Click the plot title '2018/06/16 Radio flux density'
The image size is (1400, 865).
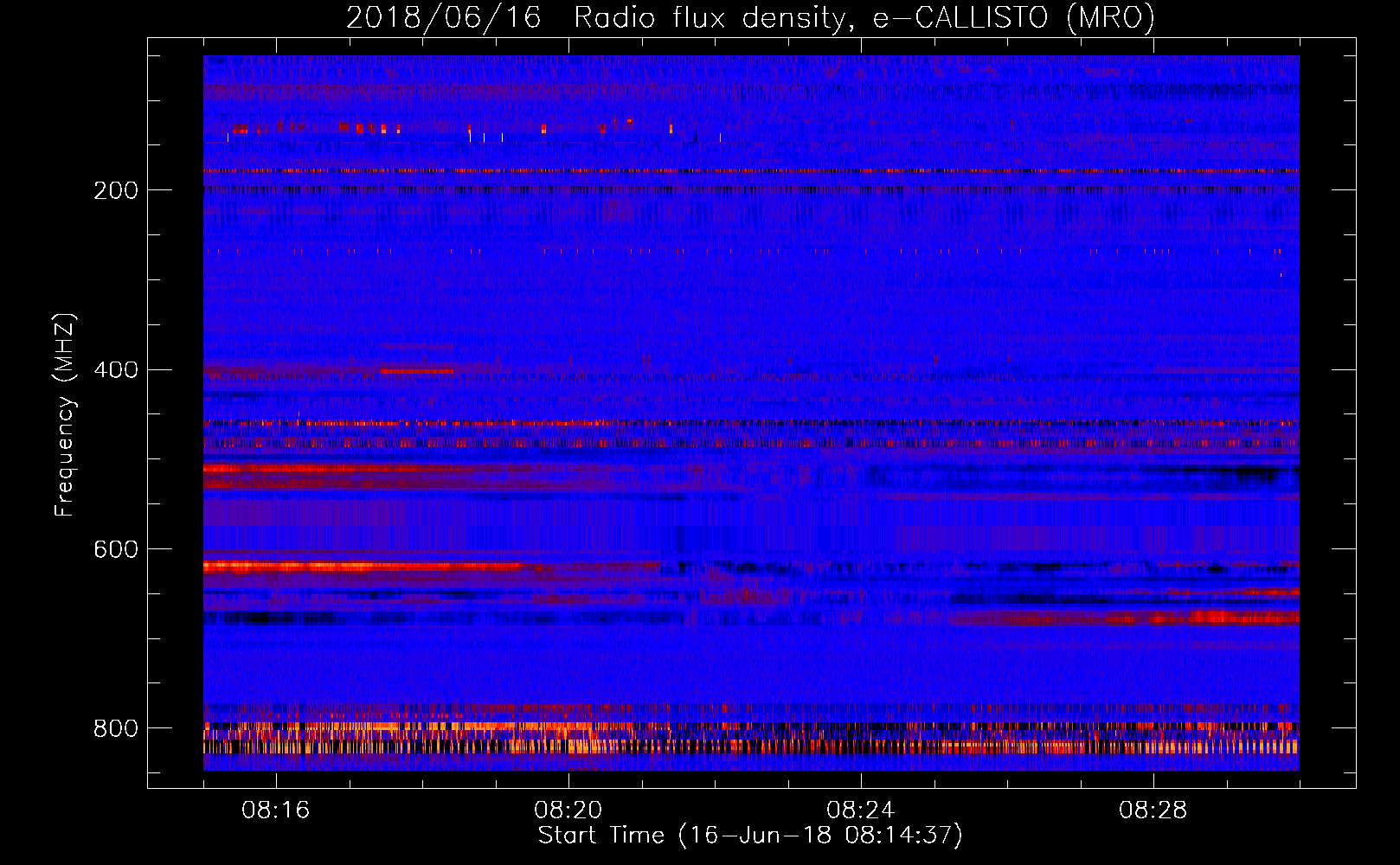pos(750,18)
